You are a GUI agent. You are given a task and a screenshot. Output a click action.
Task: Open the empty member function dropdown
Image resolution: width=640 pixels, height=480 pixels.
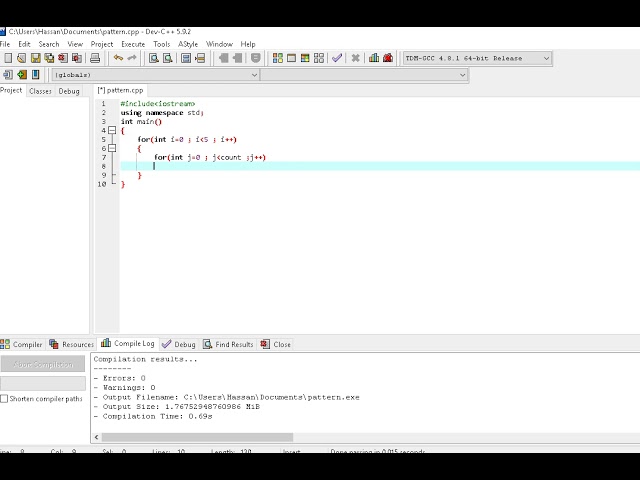[364, 75]
